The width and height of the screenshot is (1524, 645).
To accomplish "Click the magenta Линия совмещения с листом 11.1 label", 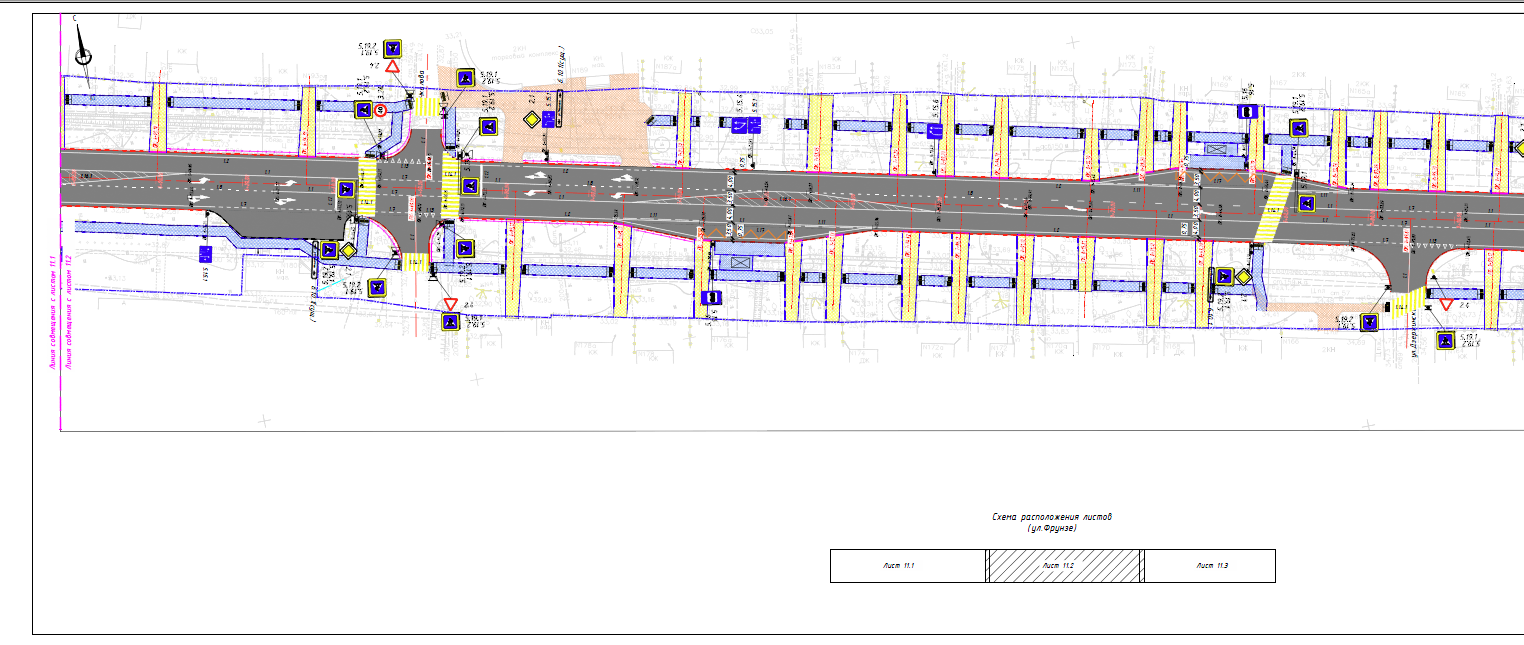I will [x=55, y=314].
